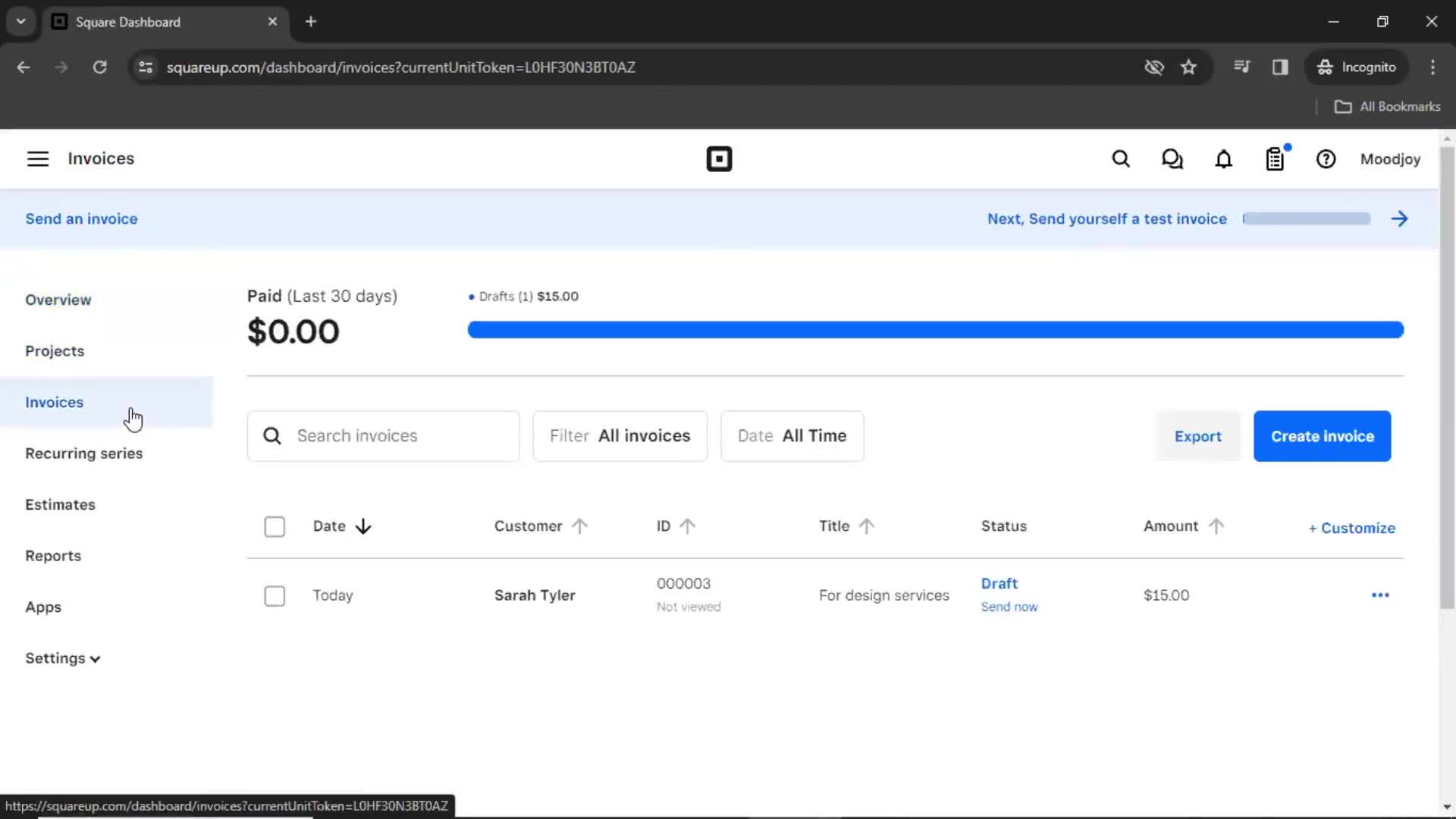The height and width of the screenshot is (819, 1456).
Task: Open the search invoices icon
Action: 272,436
